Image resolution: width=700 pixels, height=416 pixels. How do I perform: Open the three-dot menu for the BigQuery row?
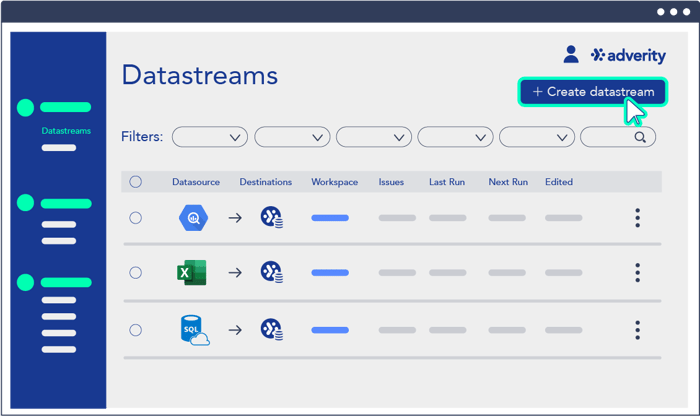tap(638, 218)
